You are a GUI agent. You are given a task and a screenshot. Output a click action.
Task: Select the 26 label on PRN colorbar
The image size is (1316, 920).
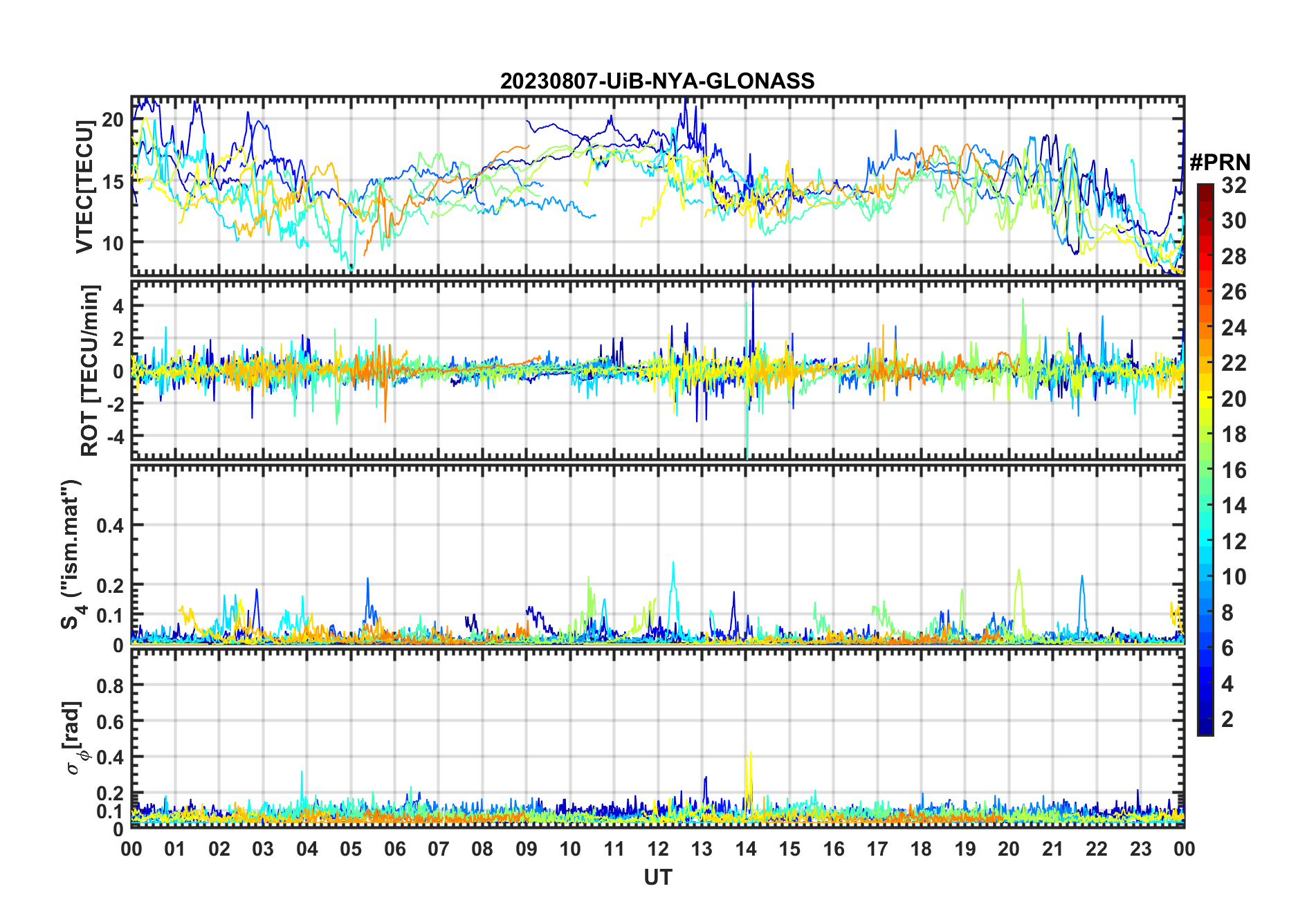(x=1234, y=292)
